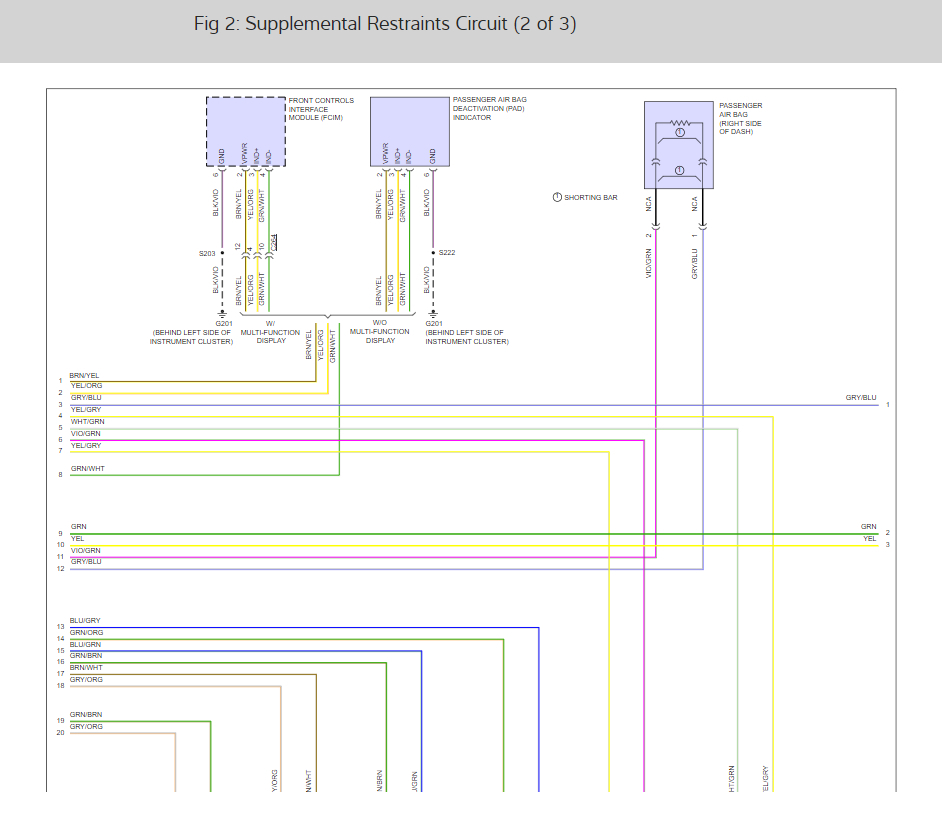Click the G201 ground symbol under S222
Screen dimensions: 942x815
coord(433,314)
